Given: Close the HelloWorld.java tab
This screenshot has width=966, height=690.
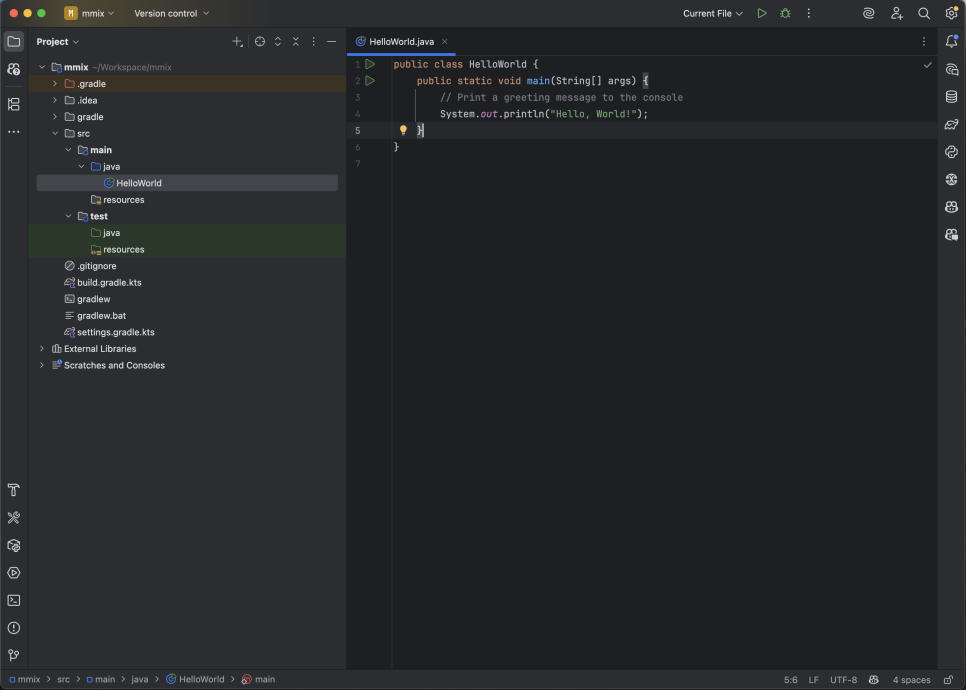Looking at the screenshot, I should pos(444,42).
